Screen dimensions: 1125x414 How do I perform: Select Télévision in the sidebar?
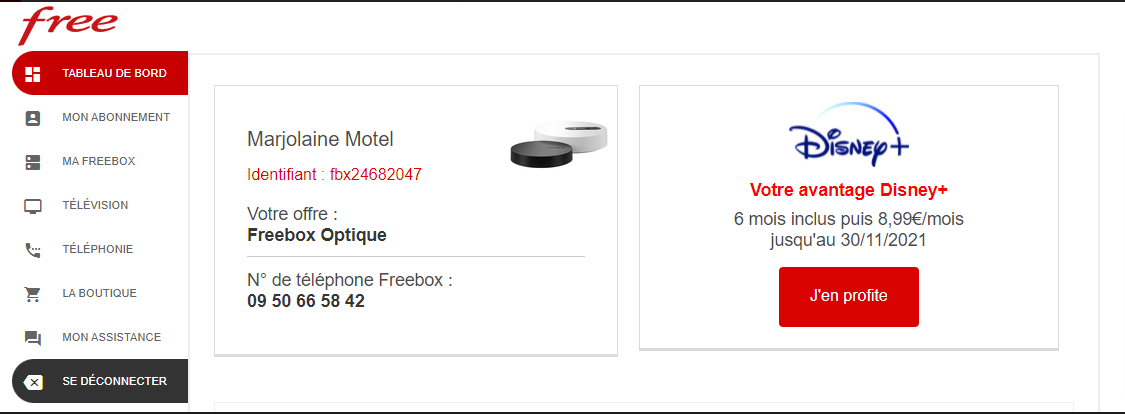(95, 205)
